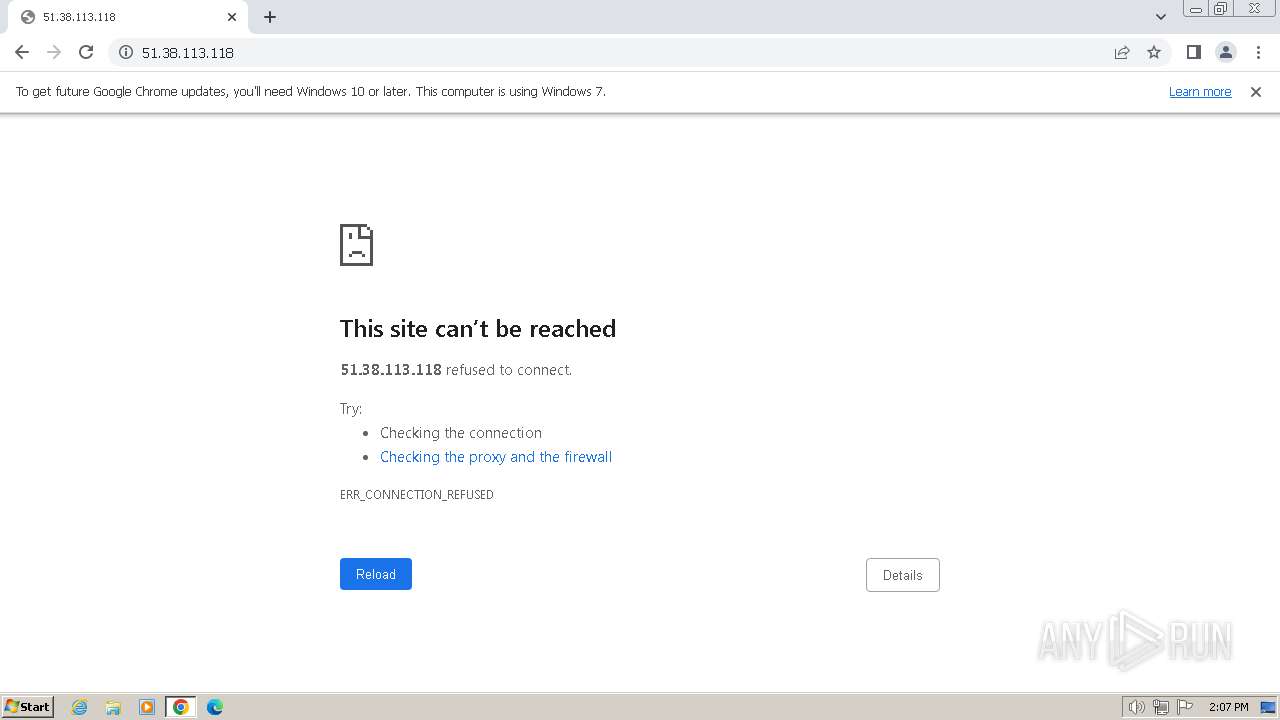
Task: Open the Windows Start menu
Action: (28, 707)
